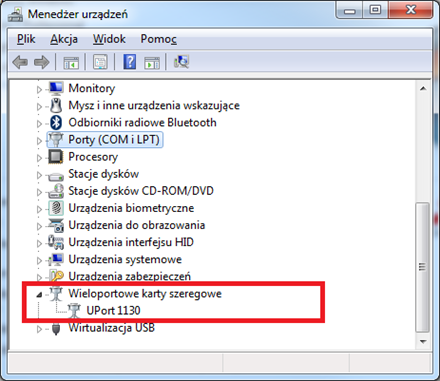Select Stacje dysków CD-ROM/DVD label
This screenshot has height=381, width=440.
141,191
